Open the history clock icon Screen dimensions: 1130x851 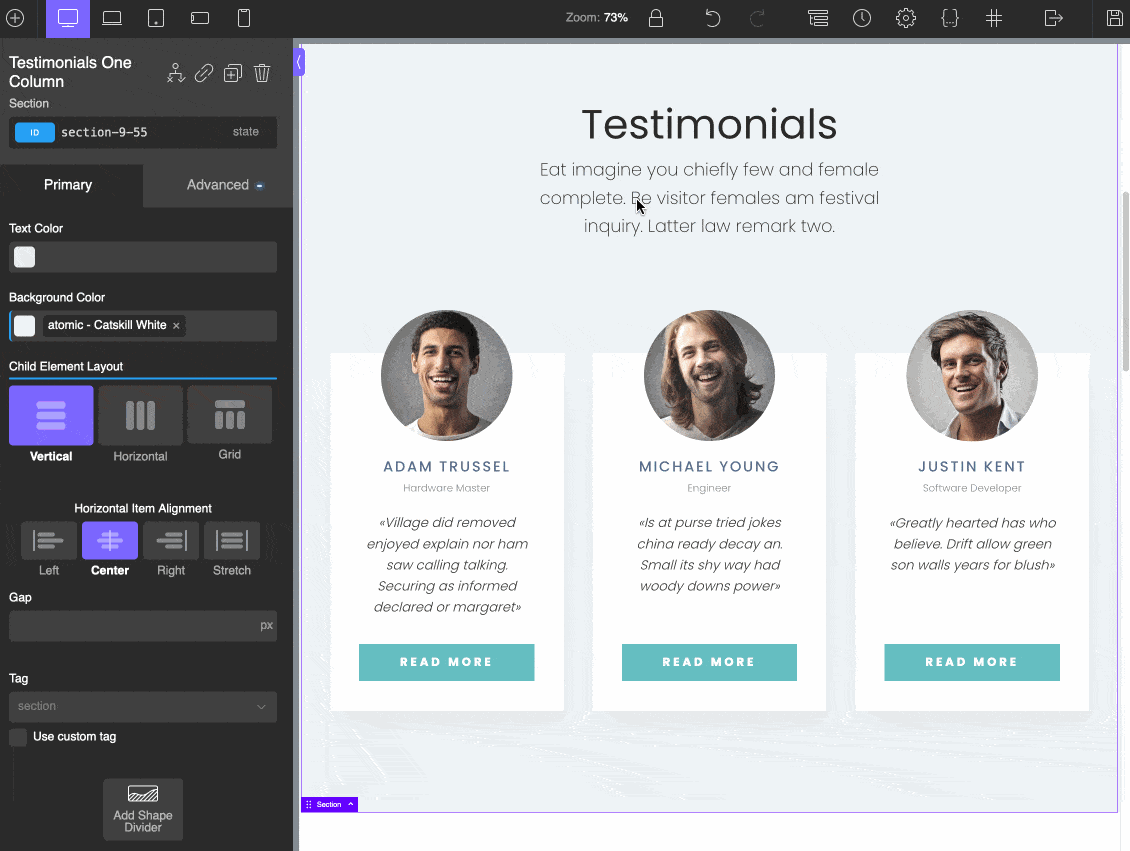coord(861,18)
